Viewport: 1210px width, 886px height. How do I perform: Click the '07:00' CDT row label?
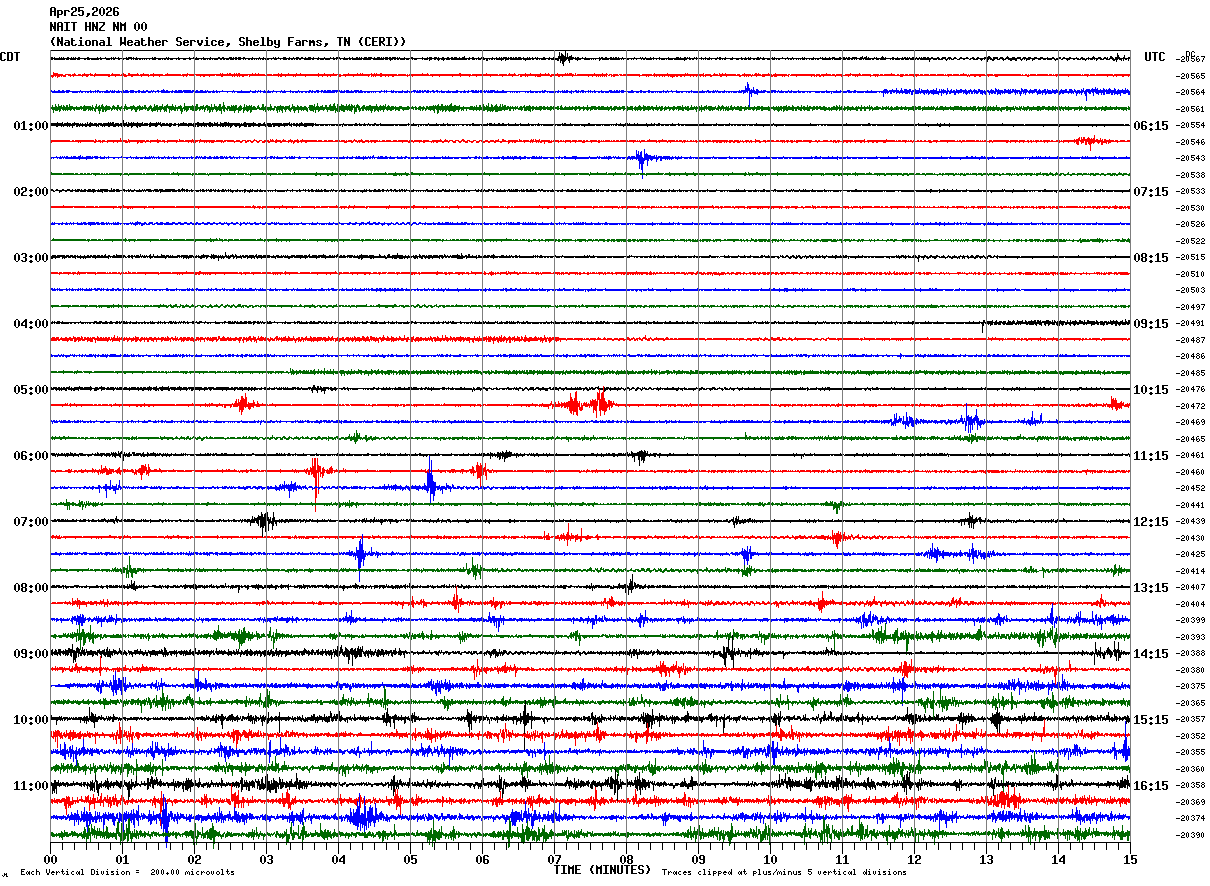pos(31,522)
